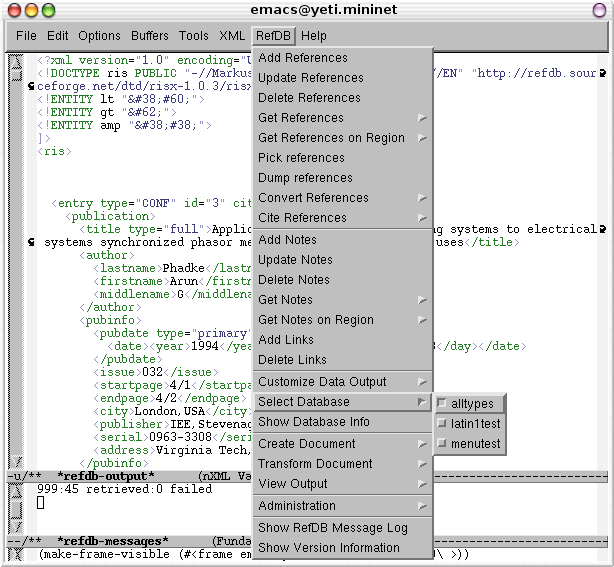Open the Buffers menu

[150, 36]
